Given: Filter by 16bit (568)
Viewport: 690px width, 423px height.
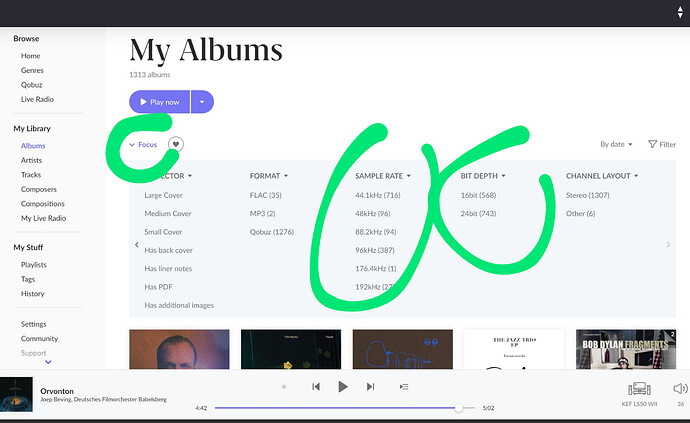Looking at the screenshot, I should coord(478,195).
